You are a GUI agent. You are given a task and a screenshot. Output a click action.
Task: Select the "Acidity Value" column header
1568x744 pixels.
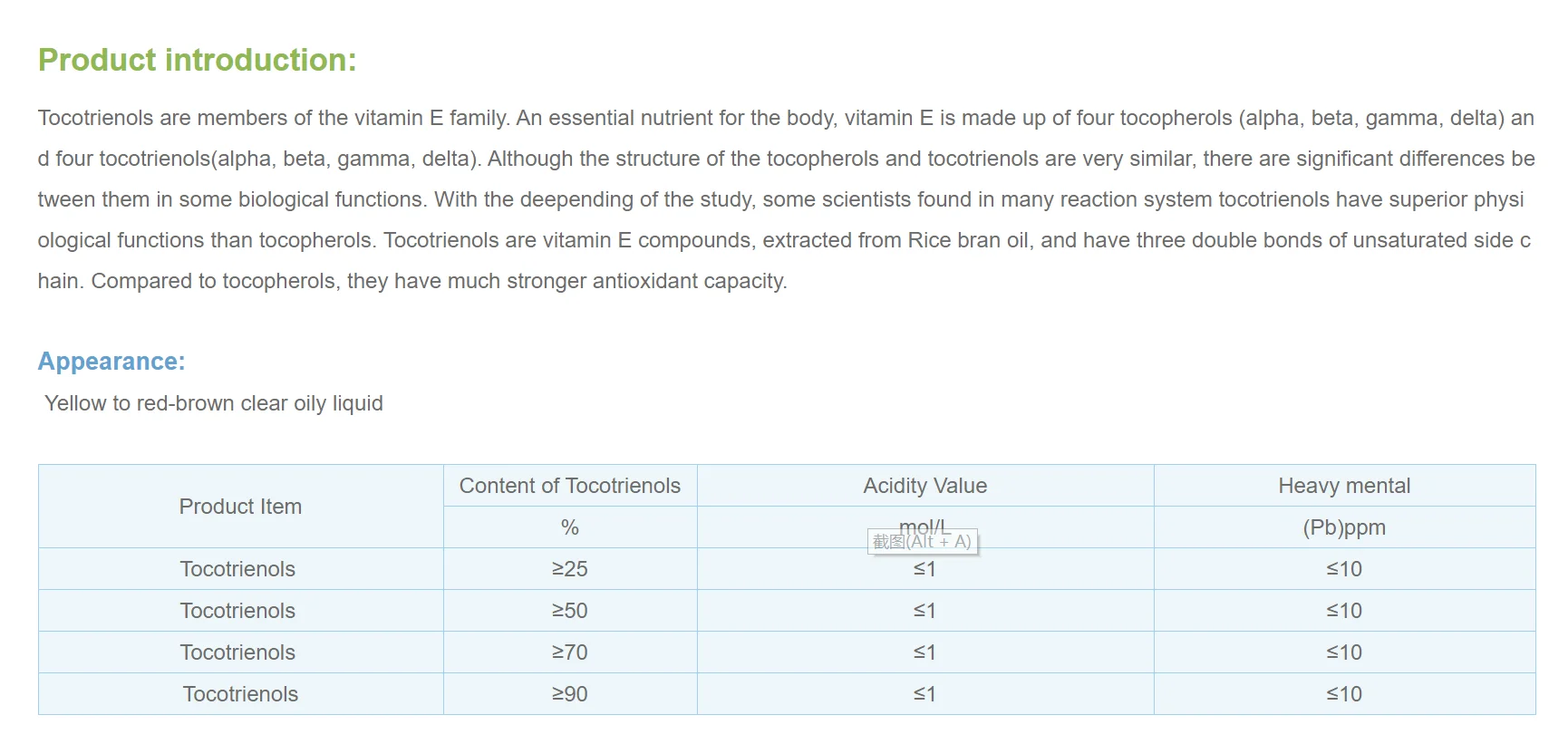924,486
